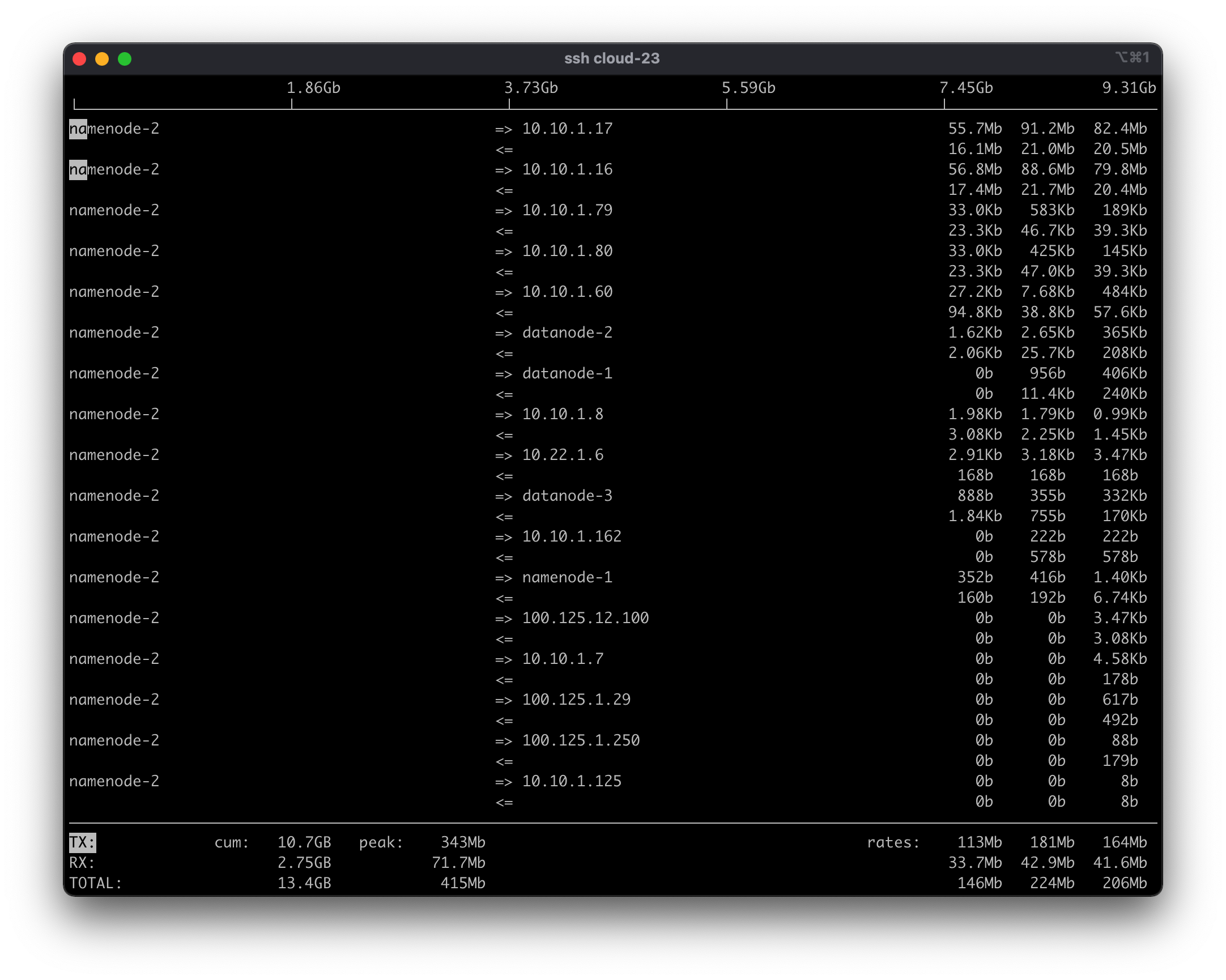The image size is (1226, 980).
Task: Click the yellow minimize window button
Action: [102, 59]
